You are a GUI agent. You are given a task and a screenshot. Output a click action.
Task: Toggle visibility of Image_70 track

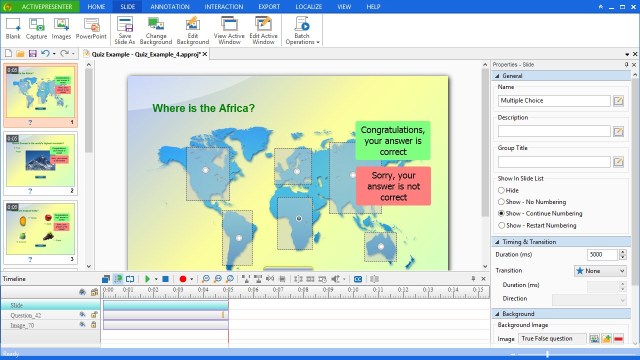point(82,325)
